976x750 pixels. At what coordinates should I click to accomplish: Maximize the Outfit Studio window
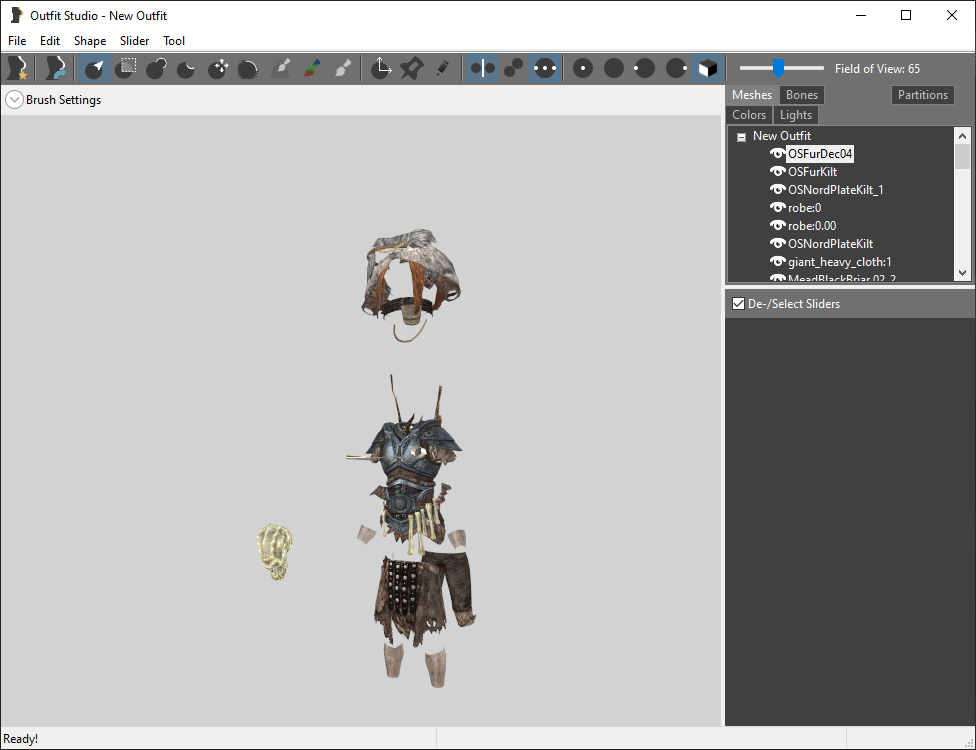click(906, 16)
